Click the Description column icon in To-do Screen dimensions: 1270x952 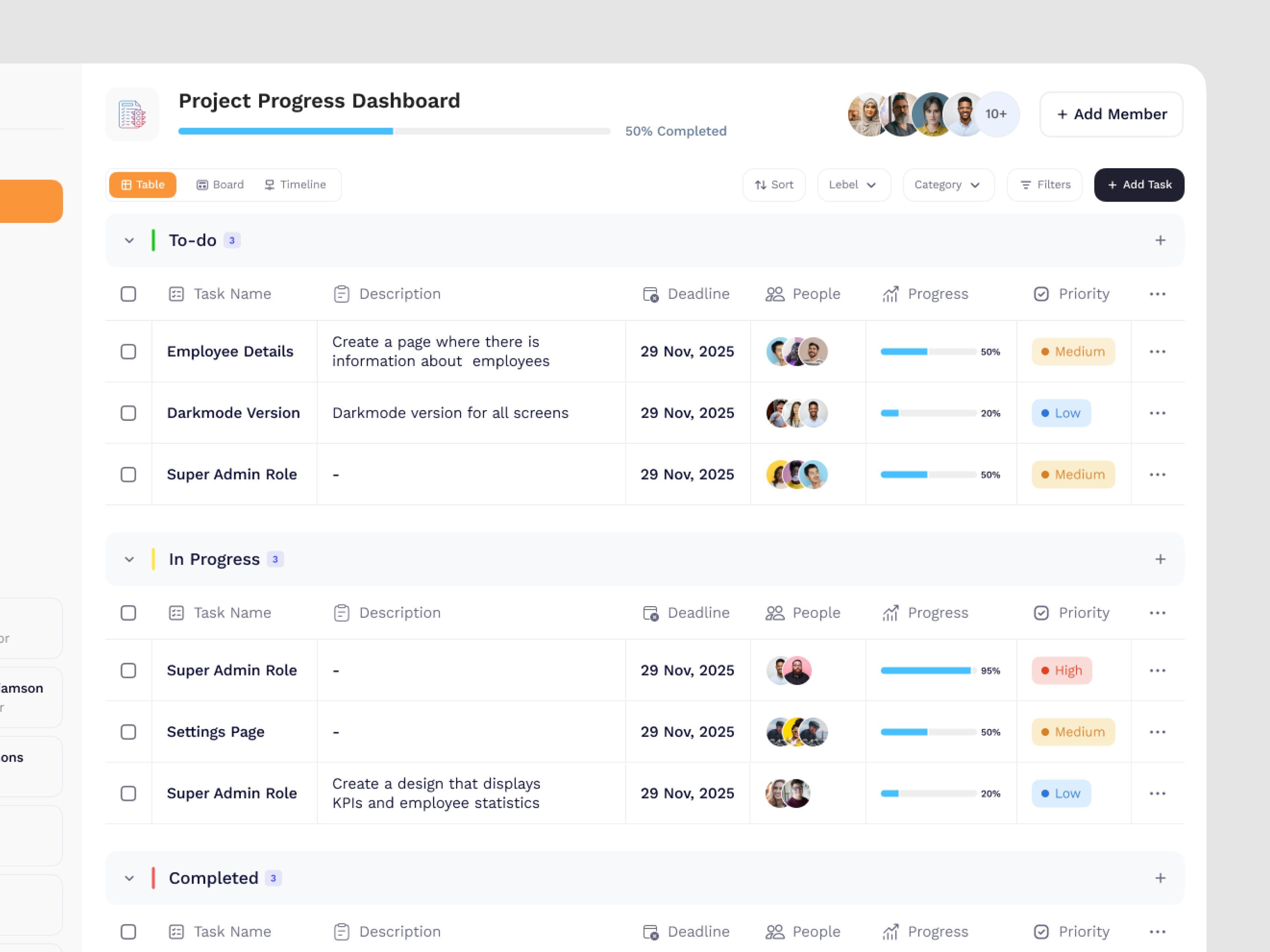[x=342, y=294]
